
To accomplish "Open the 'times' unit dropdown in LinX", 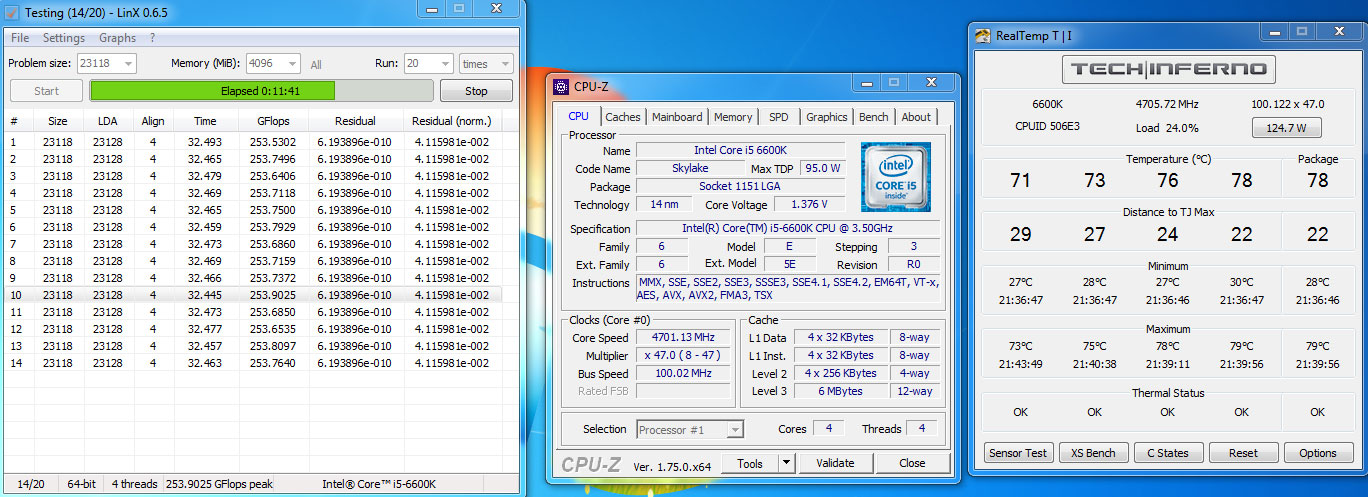I will (x=486, y=63).
